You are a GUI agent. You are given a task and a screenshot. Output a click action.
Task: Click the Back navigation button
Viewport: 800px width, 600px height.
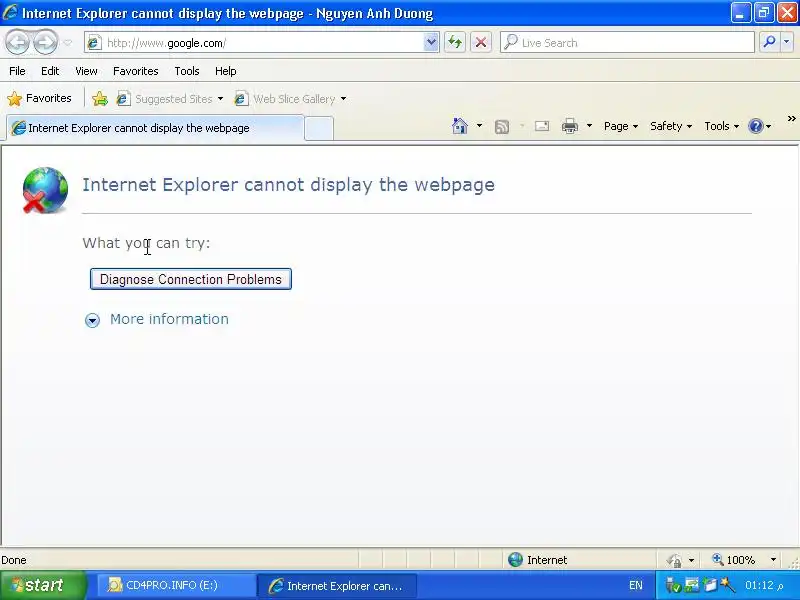18,42
